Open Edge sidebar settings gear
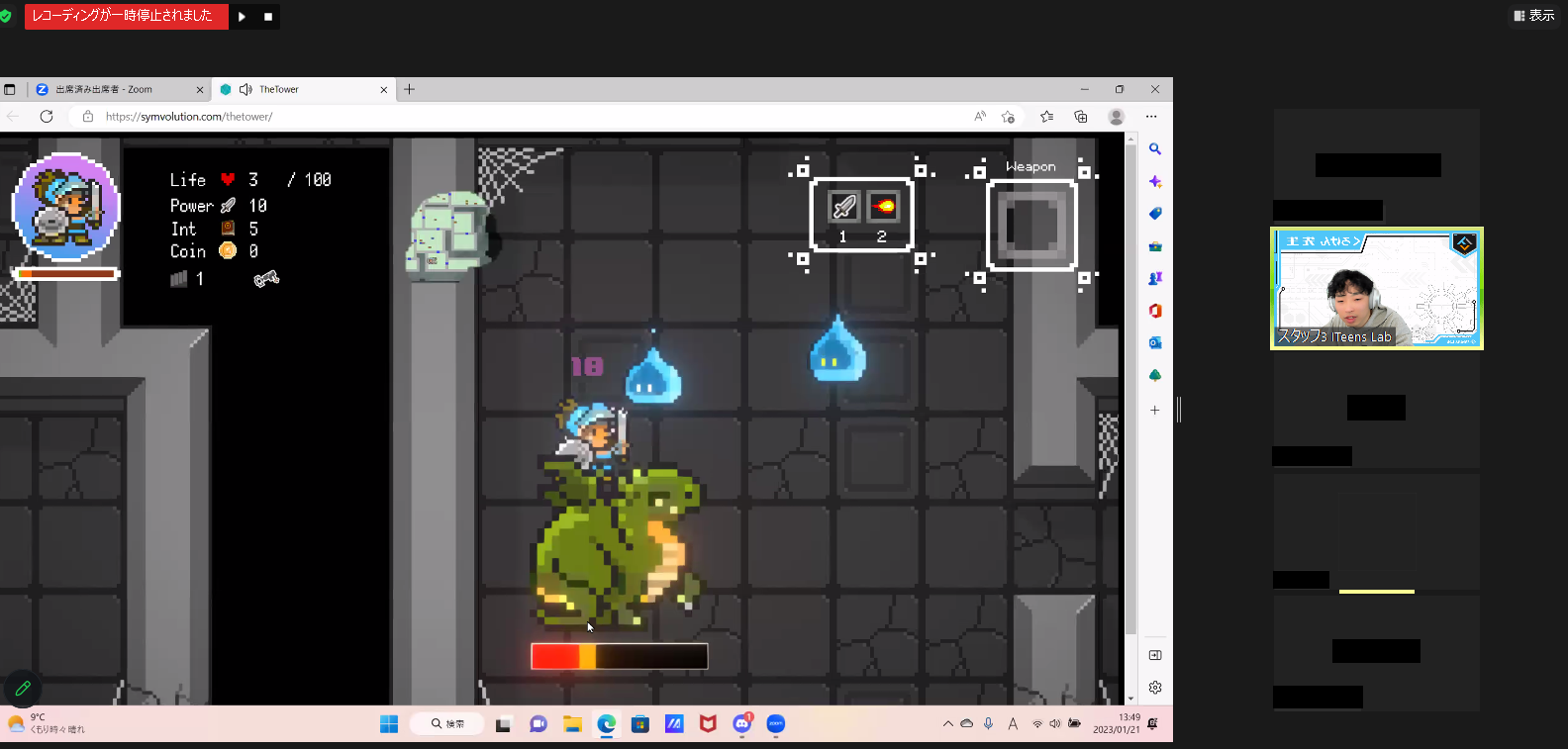Image resolution: width=1568 pixels, height=749 pixels. pyautogui.click(x=1155, y=688)
